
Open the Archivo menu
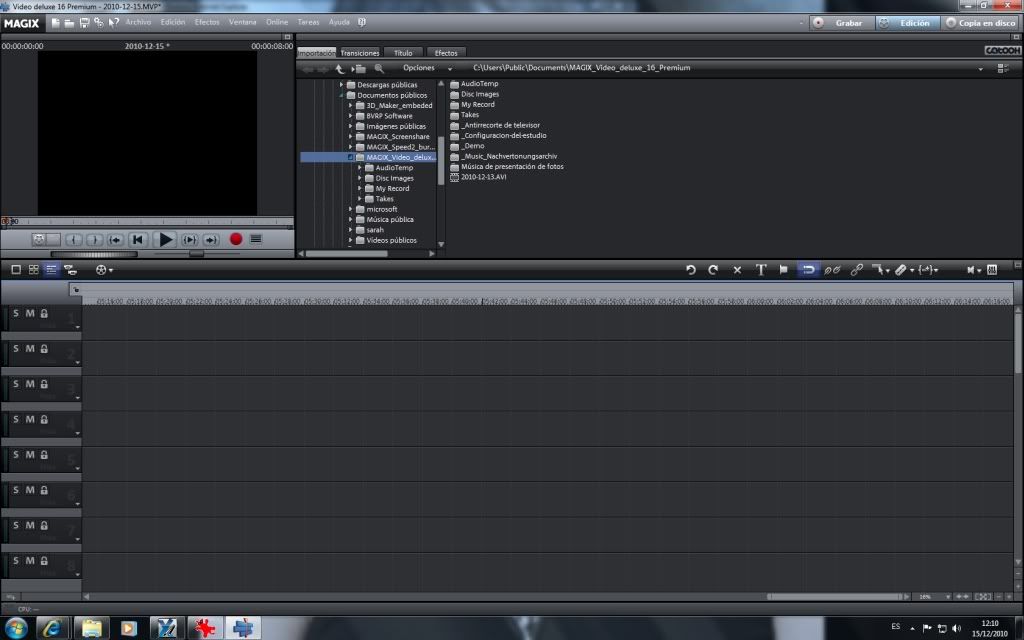point(138,22)
